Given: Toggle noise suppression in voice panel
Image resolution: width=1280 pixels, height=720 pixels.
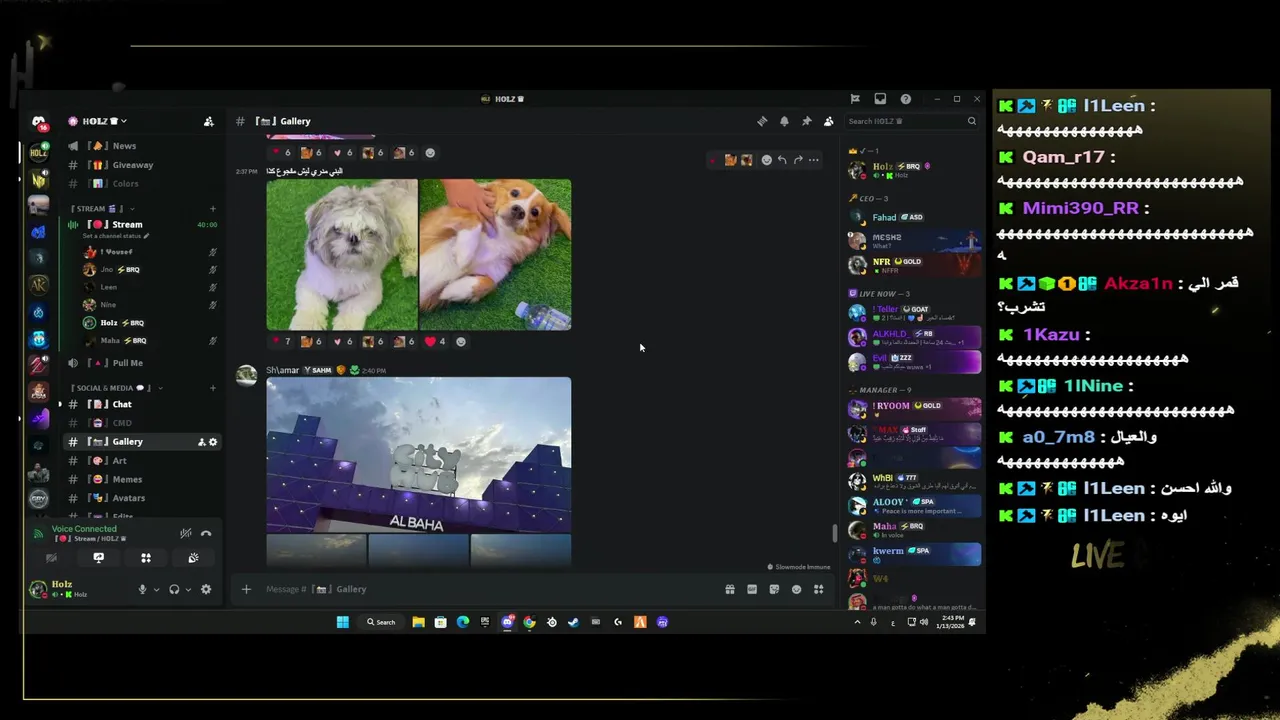Looking at the screenshot, I should (x=186, y=533).
